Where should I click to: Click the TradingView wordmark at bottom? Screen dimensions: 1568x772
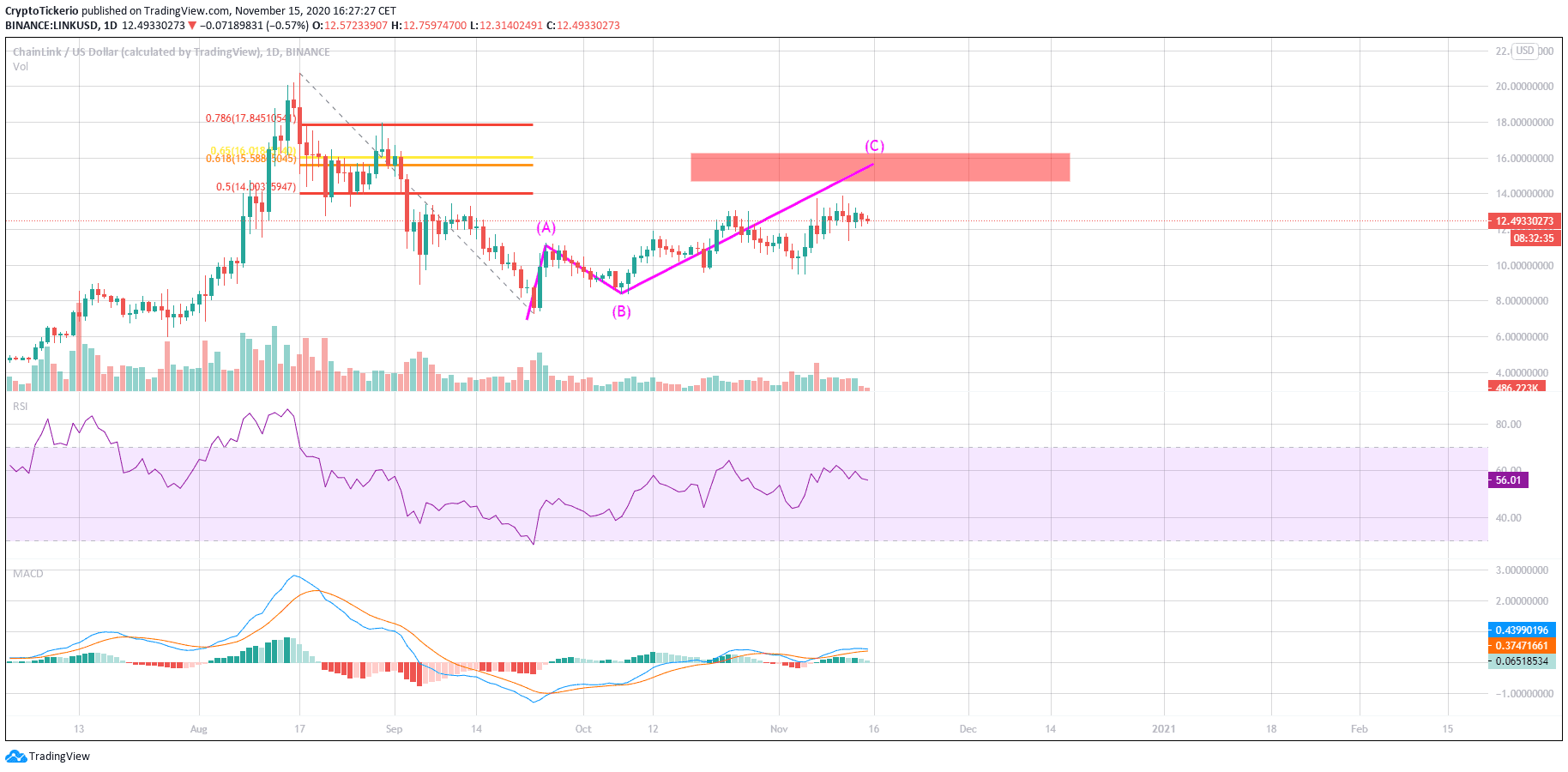point(59,757)
